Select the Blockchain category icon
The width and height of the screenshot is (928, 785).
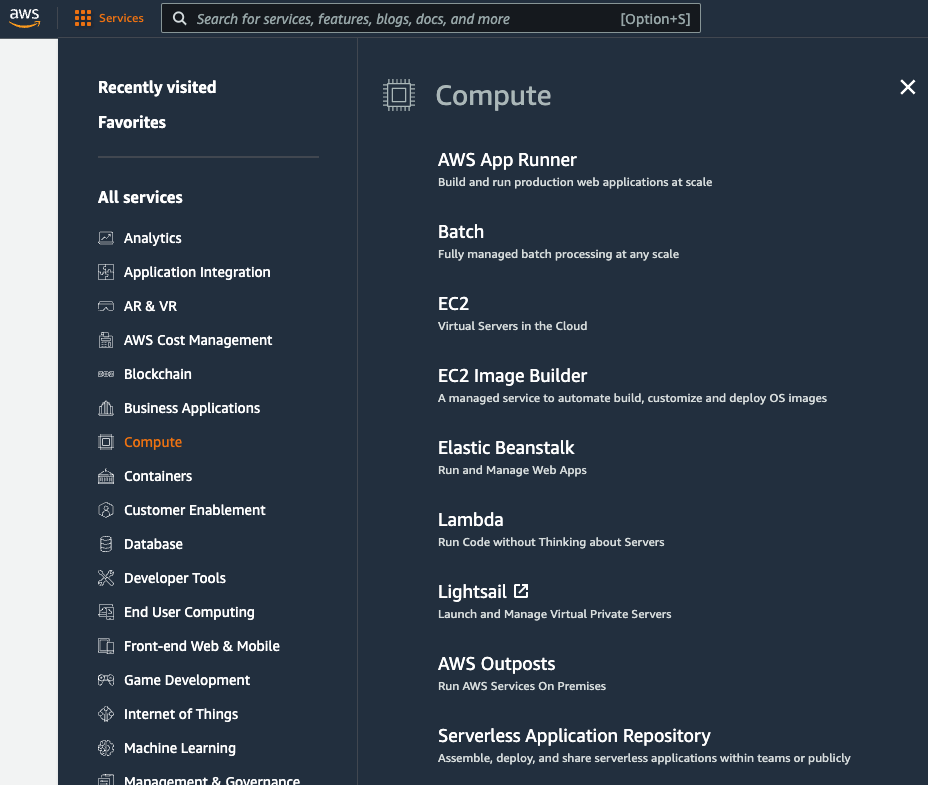(x=106, y=374)
